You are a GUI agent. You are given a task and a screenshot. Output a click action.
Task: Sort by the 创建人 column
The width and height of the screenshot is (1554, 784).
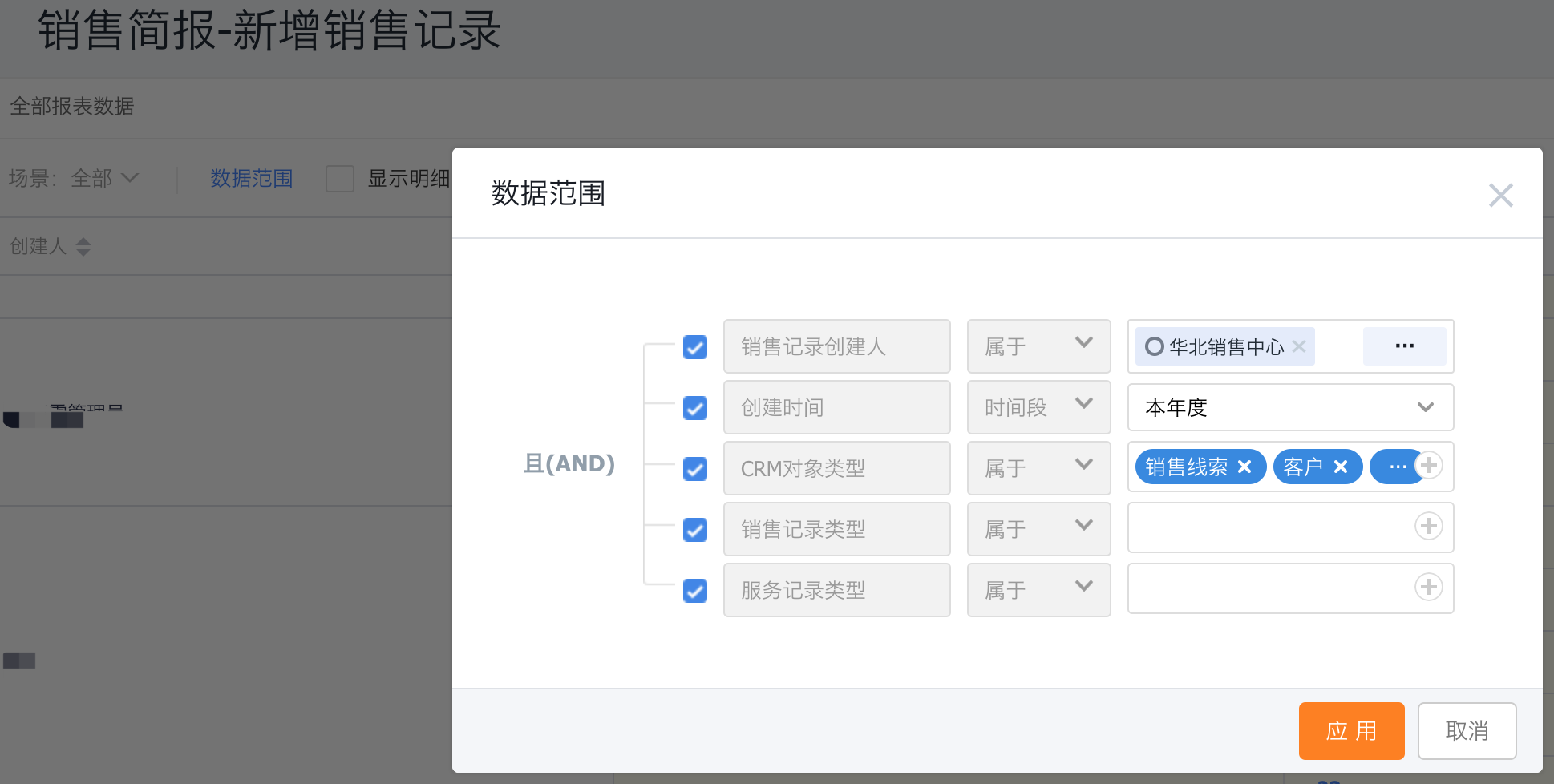pos(83,246)
